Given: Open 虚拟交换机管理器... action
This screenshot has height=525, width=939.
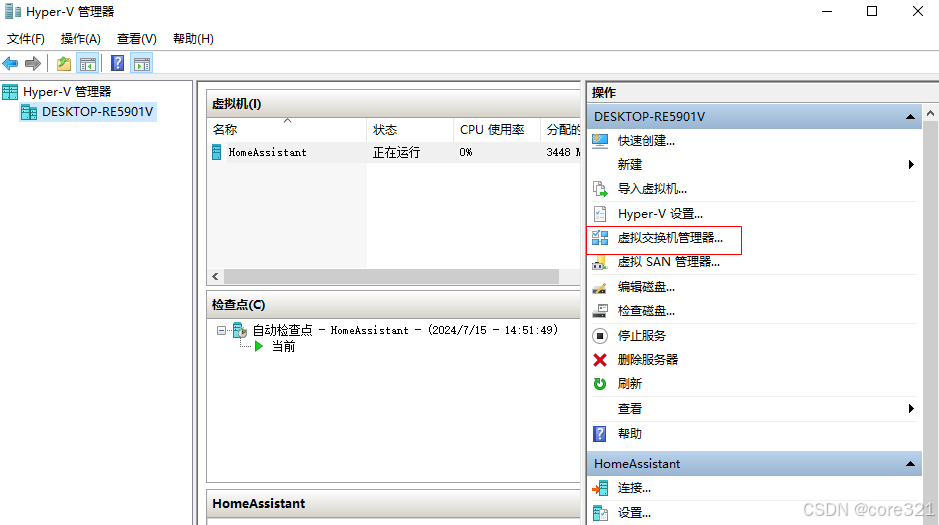Looking at the screenshot, I should pyautogui.click(x=670, y=238).
